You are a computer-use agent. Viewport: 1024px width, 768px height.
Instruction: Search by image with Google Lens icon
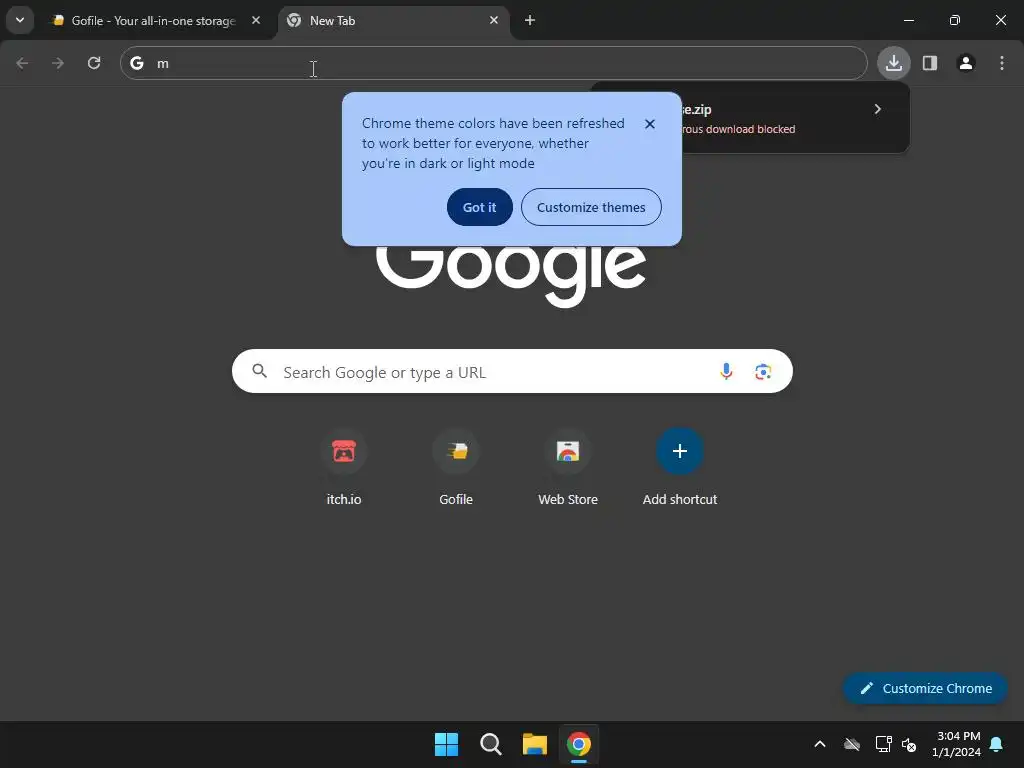pyautogui.click(x=763, y=372)
